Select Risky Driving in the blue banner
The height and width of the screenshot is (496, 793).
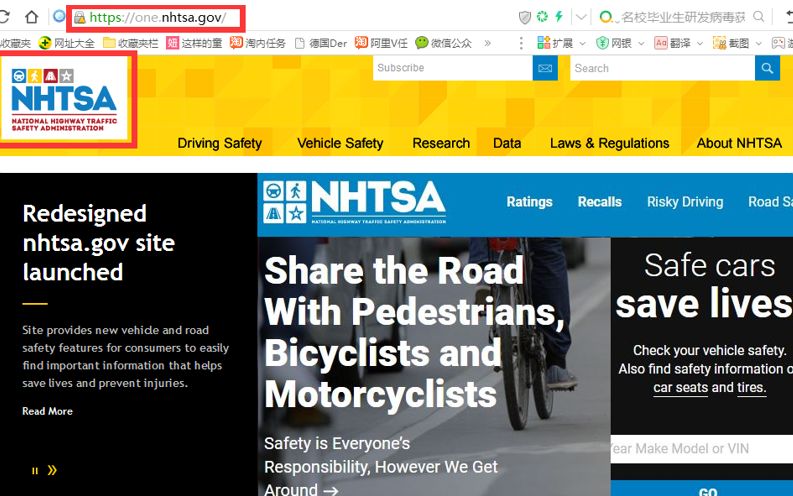click(685, 202)
